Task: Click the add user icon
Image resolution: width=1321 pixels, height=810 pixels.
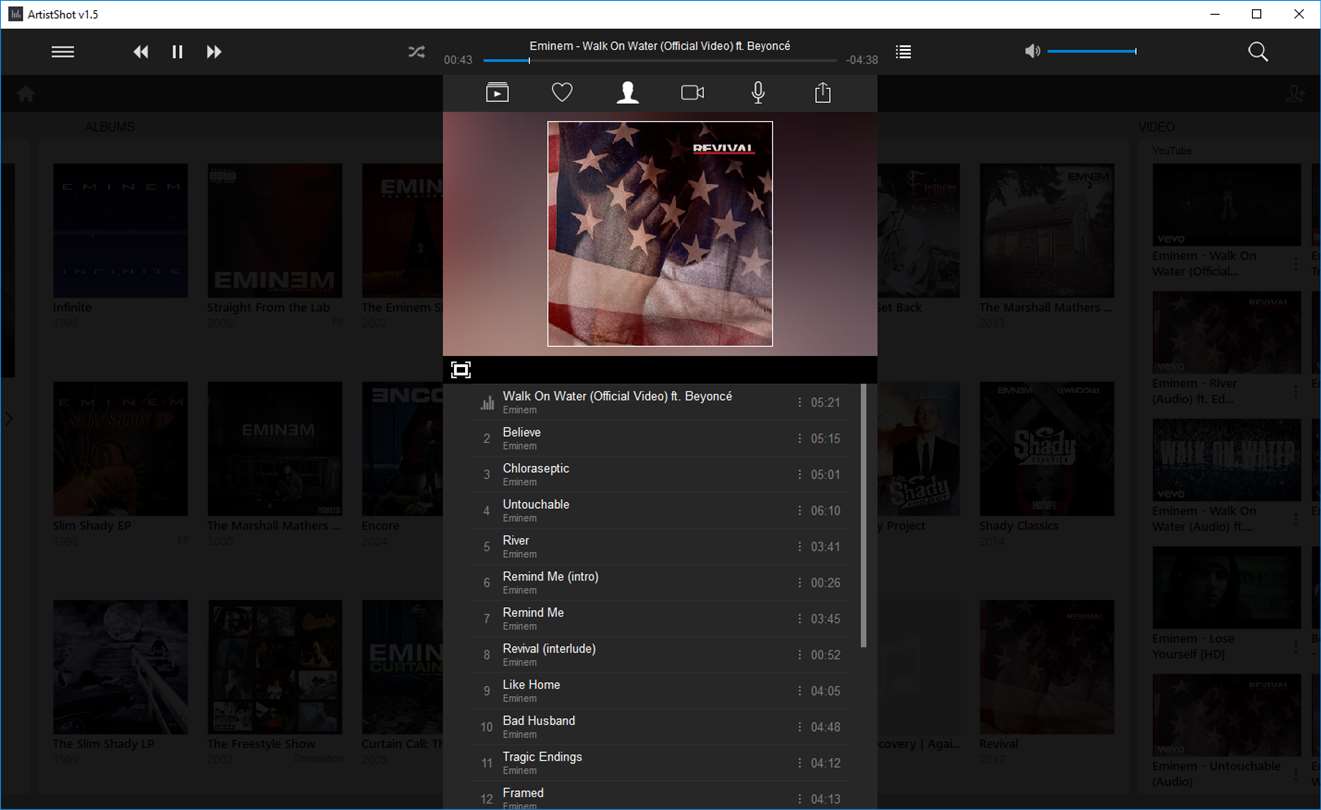Action: point(1295,94)
